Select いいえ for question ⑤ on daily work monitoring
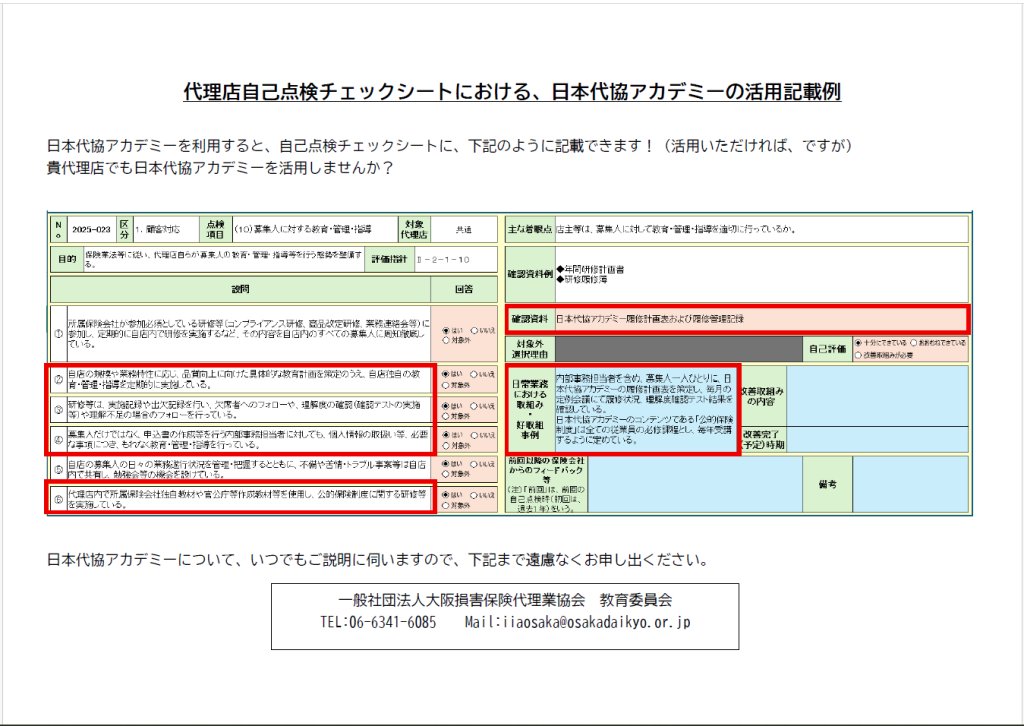This screenshot has height=726, width=1024. tap(474, 464)
